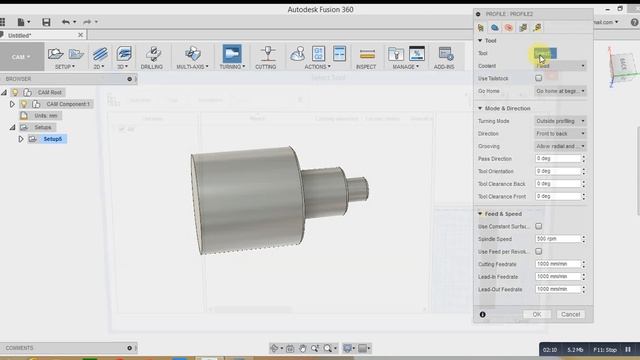640x360 pixels.
Task: Click the Task Manager icon in the Manage group
Action: [417, 53]
